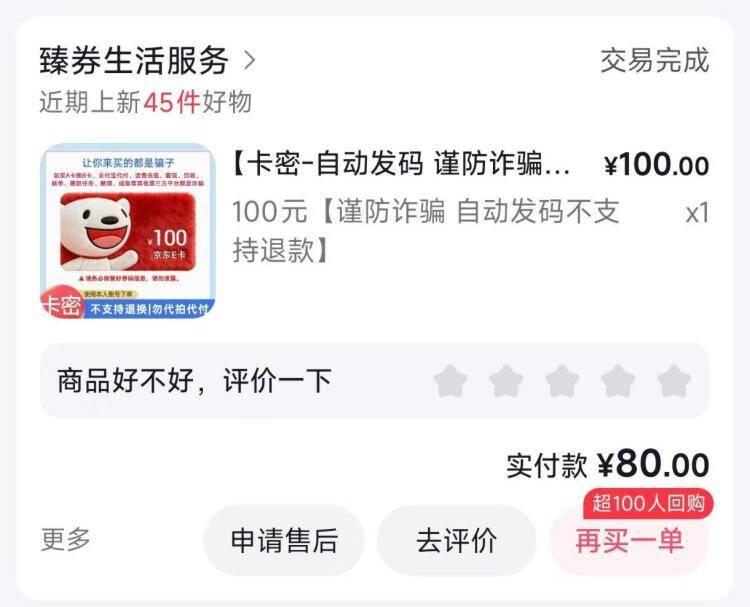Select the fourth rating star
Image resolution: width=750 pixels, height=607 pixels.
pyautogui.click(x=618, y=381)
